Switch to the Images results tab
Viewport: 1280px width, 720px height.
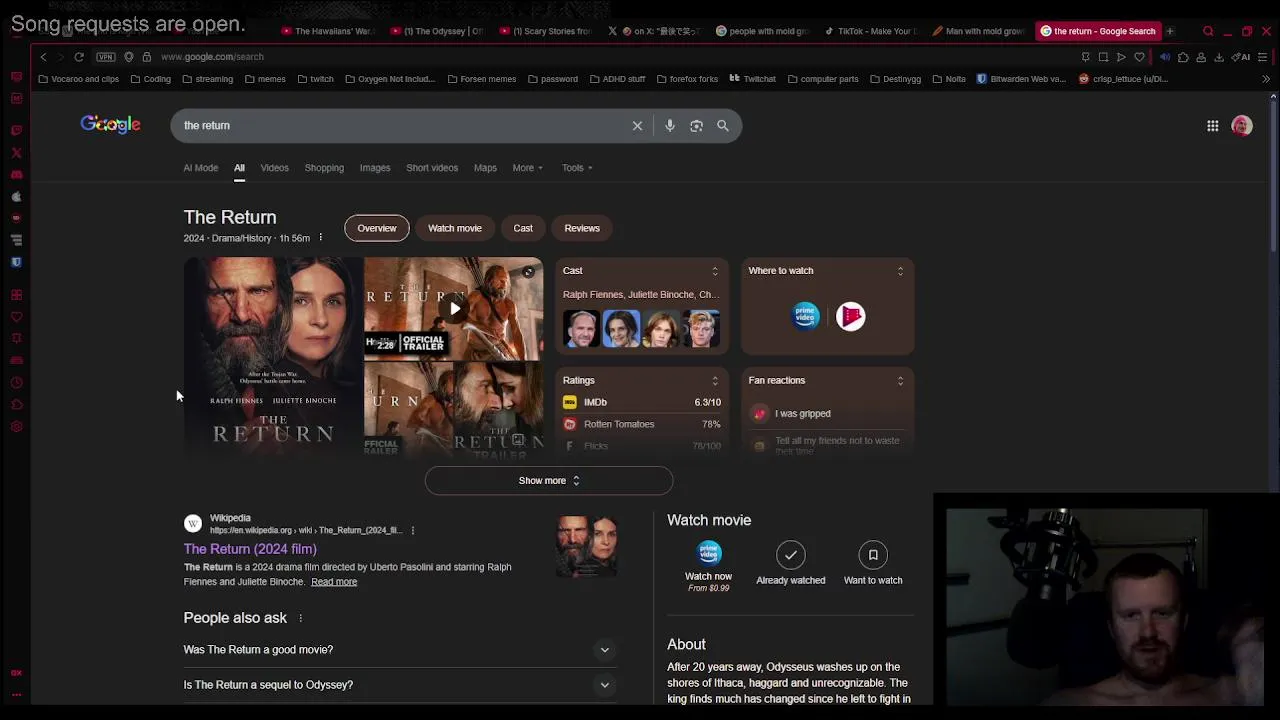pos(375,168)
